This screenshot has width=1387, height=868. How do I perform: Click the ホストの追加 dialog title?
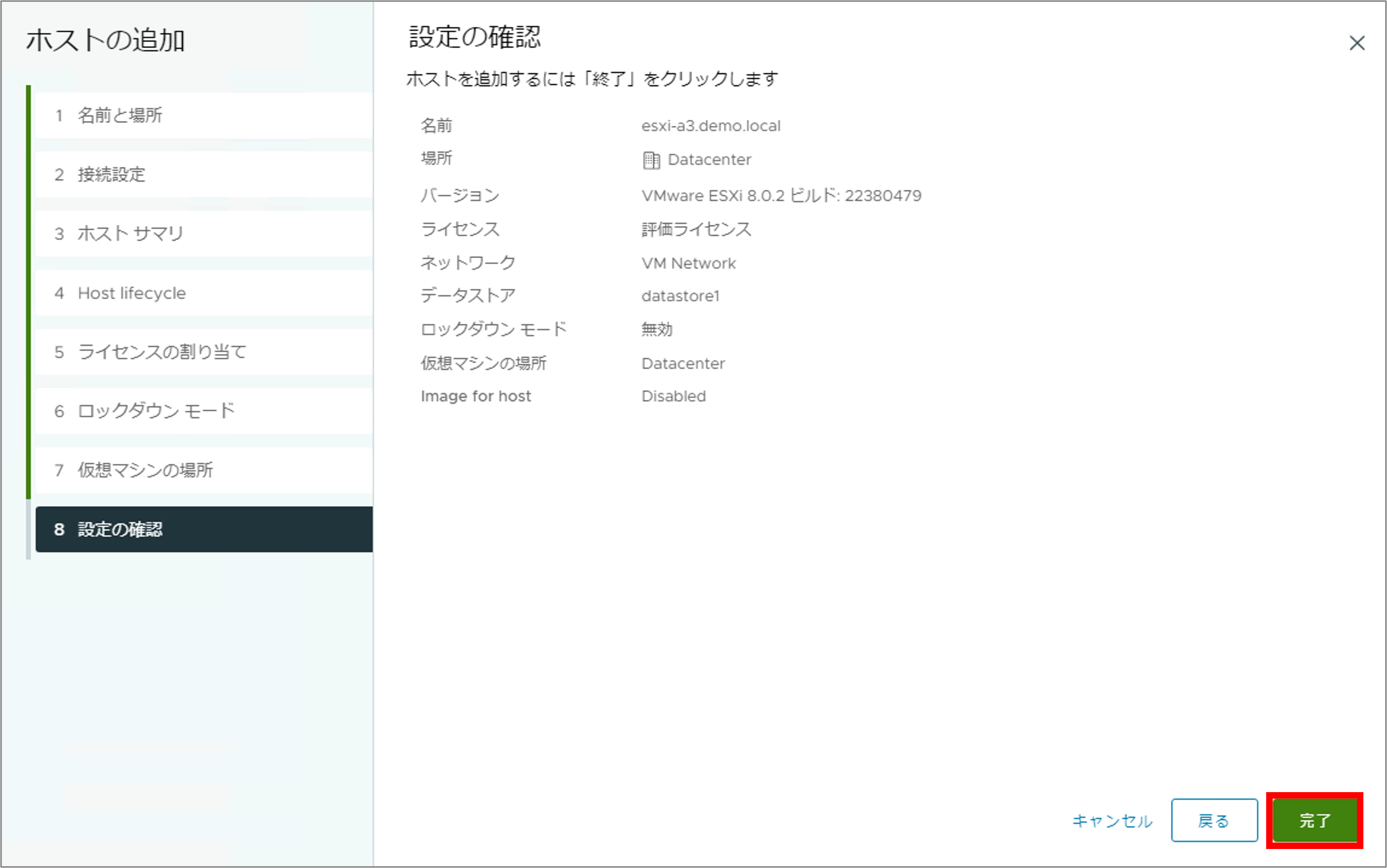pyautogui.click(x=105, y=41)
